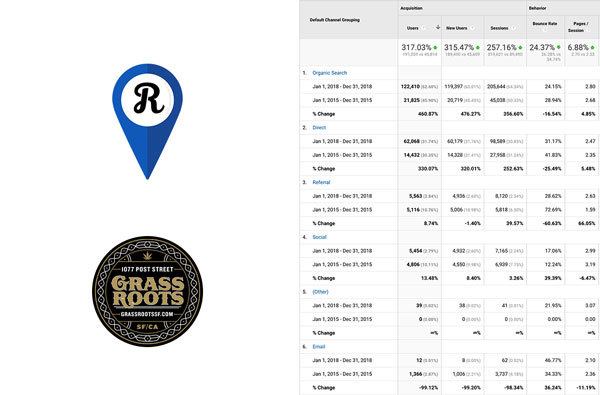Click the green dot next to 257.16%

[520, 48]
